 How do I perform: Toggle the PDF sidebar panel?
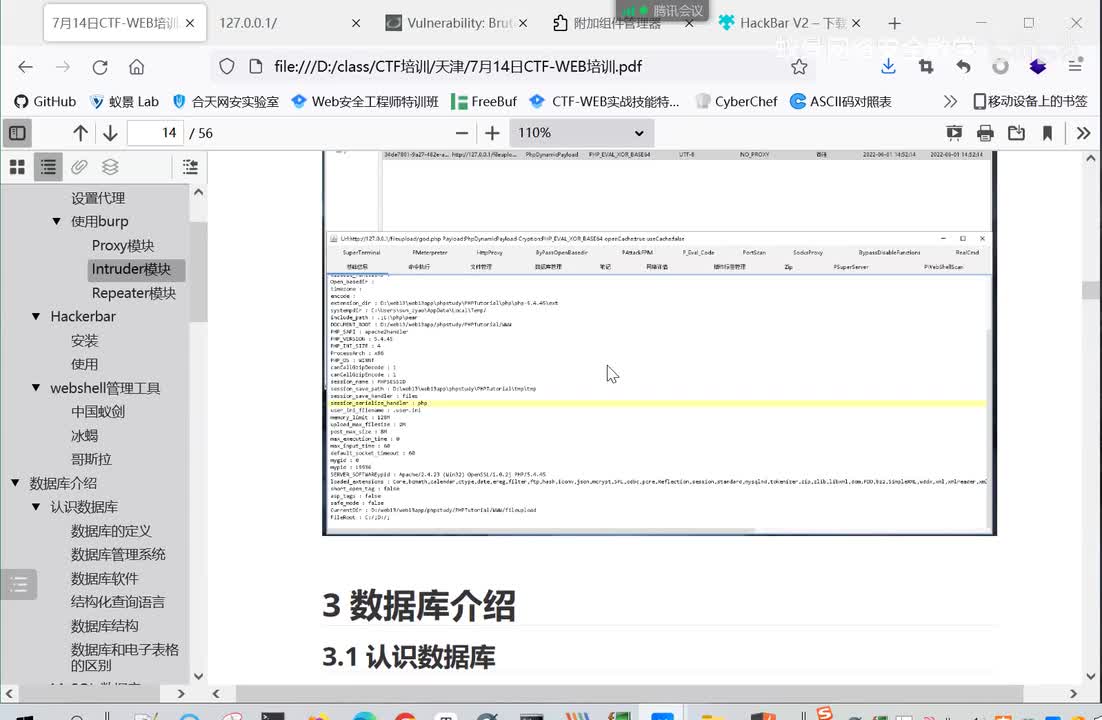pyautogui.click(x=18, y=133)
